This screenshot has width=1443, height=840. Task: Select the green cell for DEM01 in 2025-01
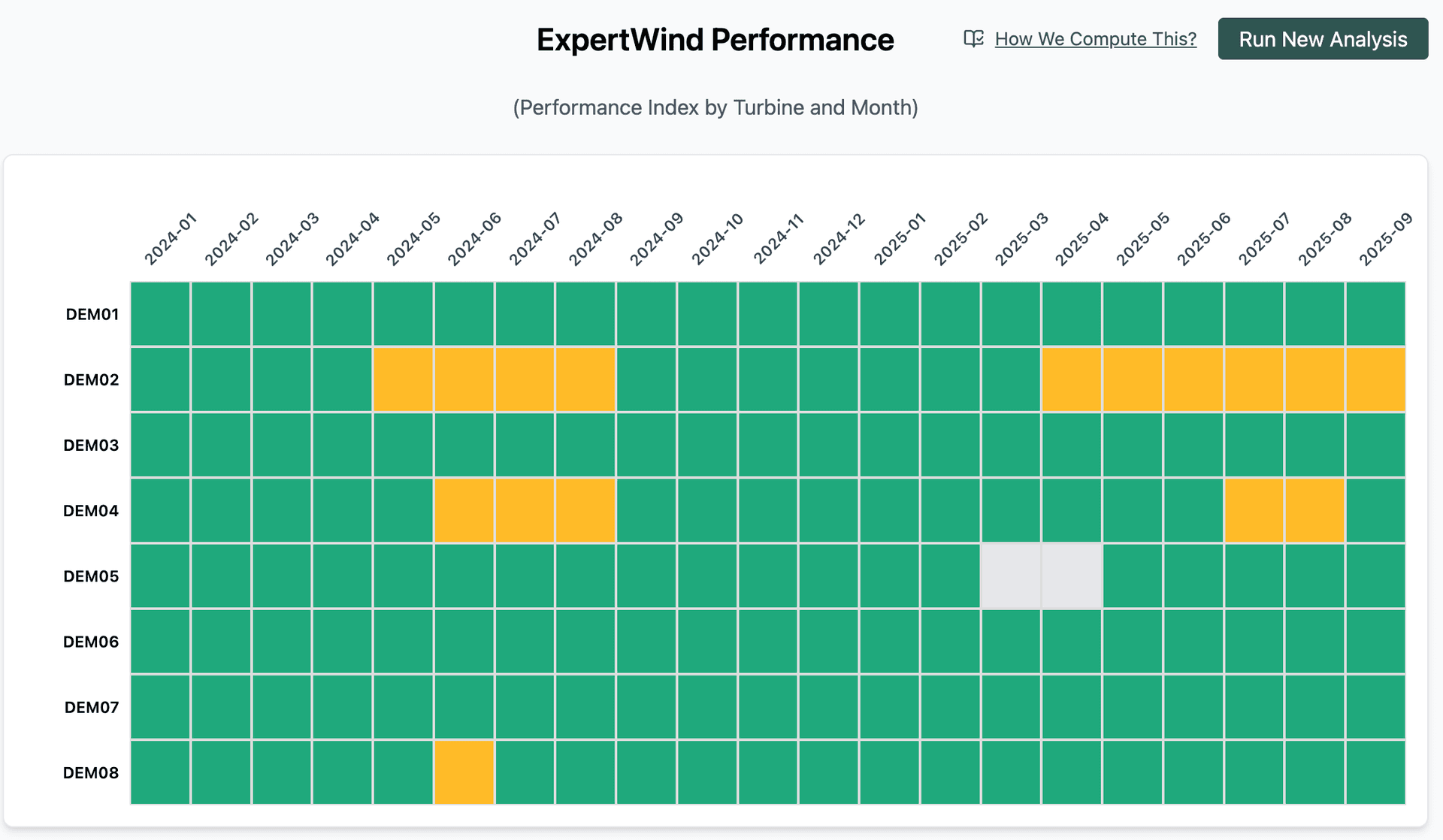[x=891, y=314]
